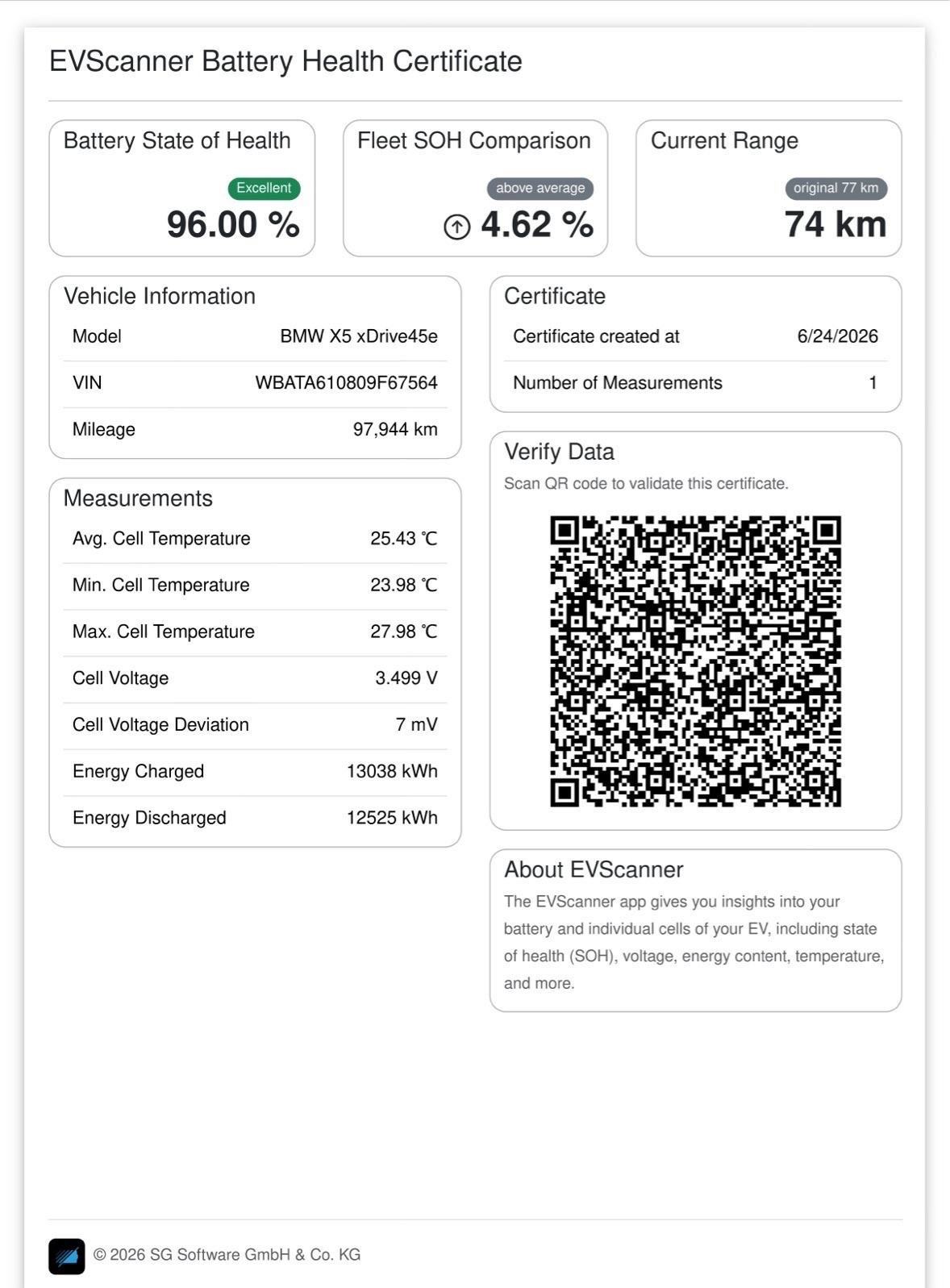The image size is (950, 1288).
Task: Select the 13038 kWh charged value
Action: click(x=392, y=771)
